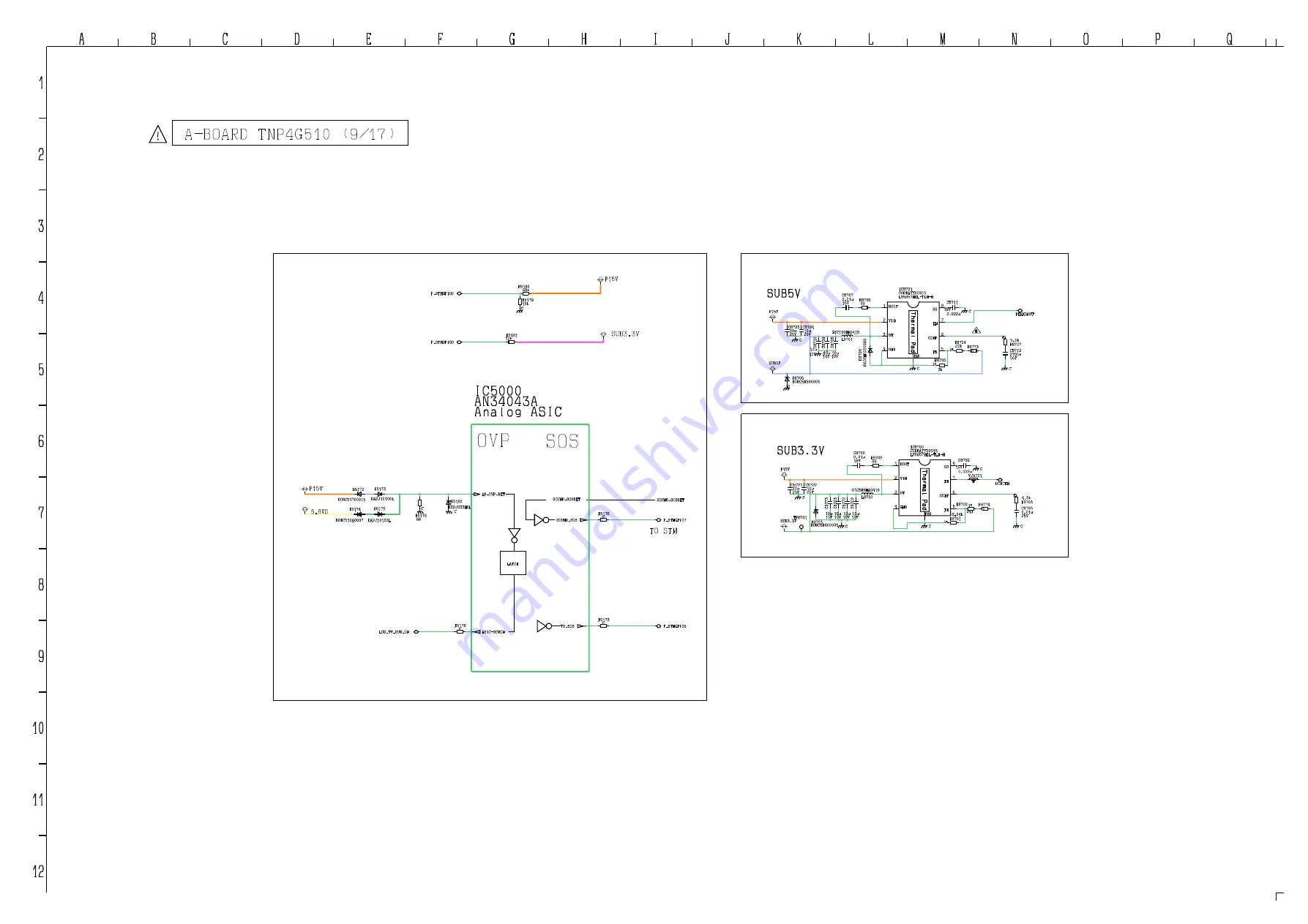The height and width of the screenshot is (924, 1308).
Task: Click the orange P15V wire near resistor R5180
Action: pyautogui.click(x=565, y=293)
